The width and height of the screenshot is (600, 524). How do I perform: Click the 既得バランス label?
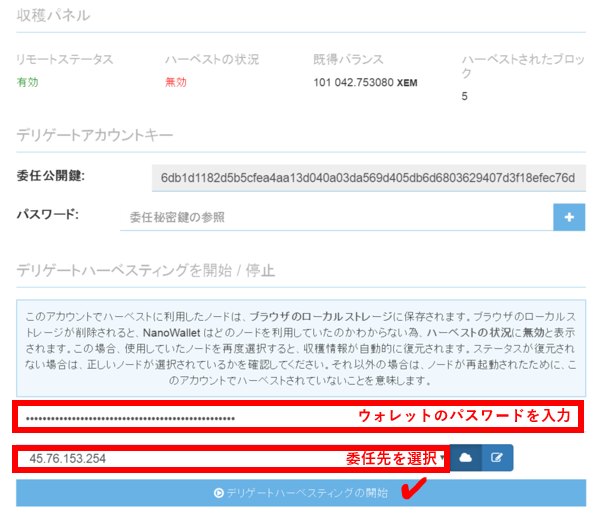tap(348, 59)
